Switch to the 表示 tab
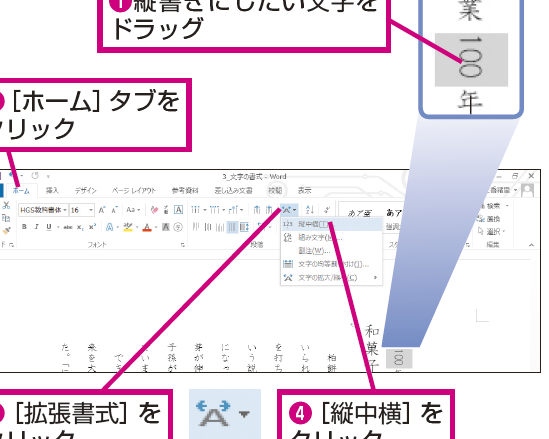Screen dimensions: 549x439 coord(305,190)
